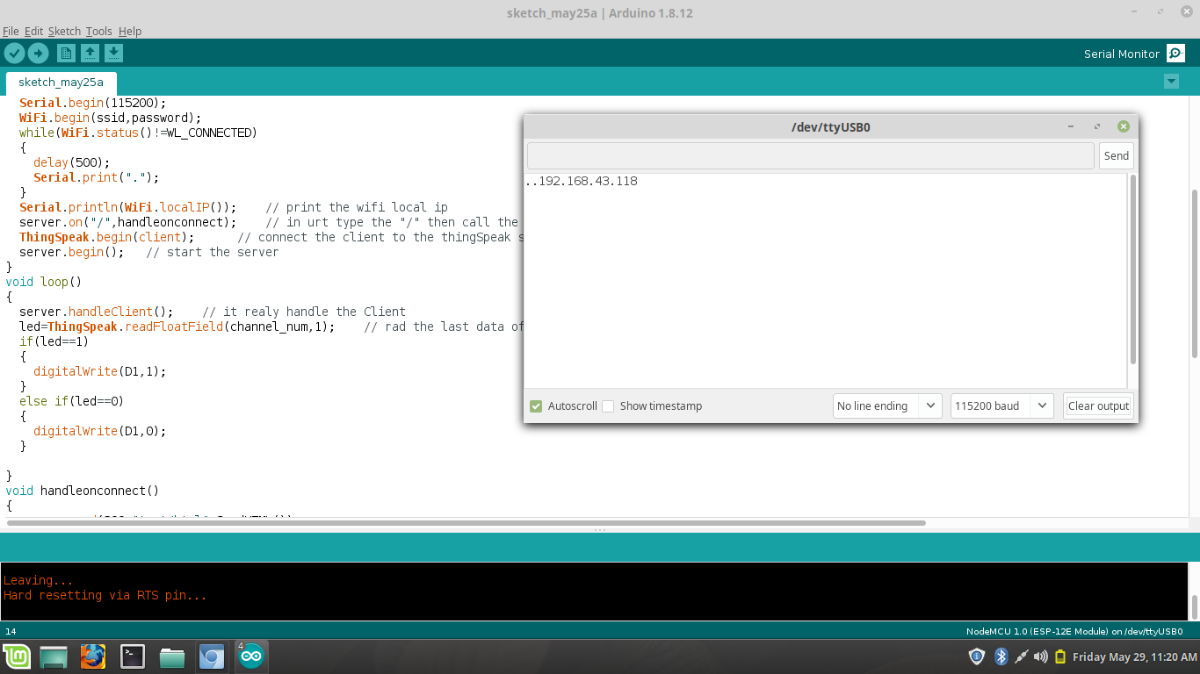Select the sketch_may25a tab
This screenshot has height=674, width=1200.
pos(61,82)
